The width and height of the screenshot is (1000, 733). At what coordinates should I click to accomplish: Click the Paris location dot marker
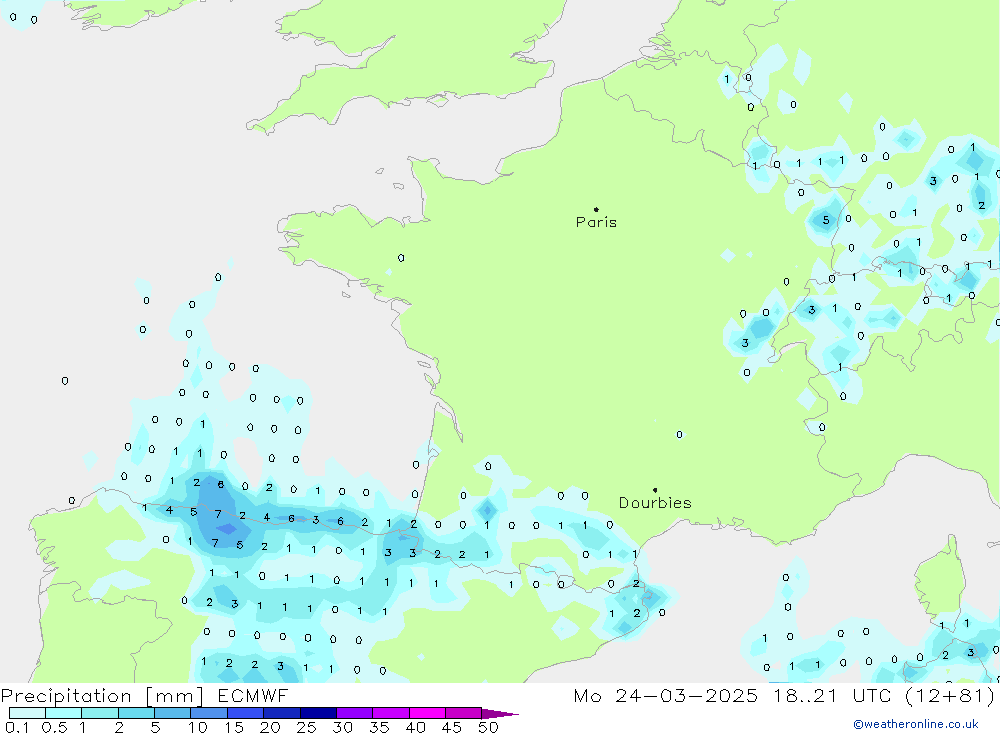pyautogui.click(x=596, y=209)
